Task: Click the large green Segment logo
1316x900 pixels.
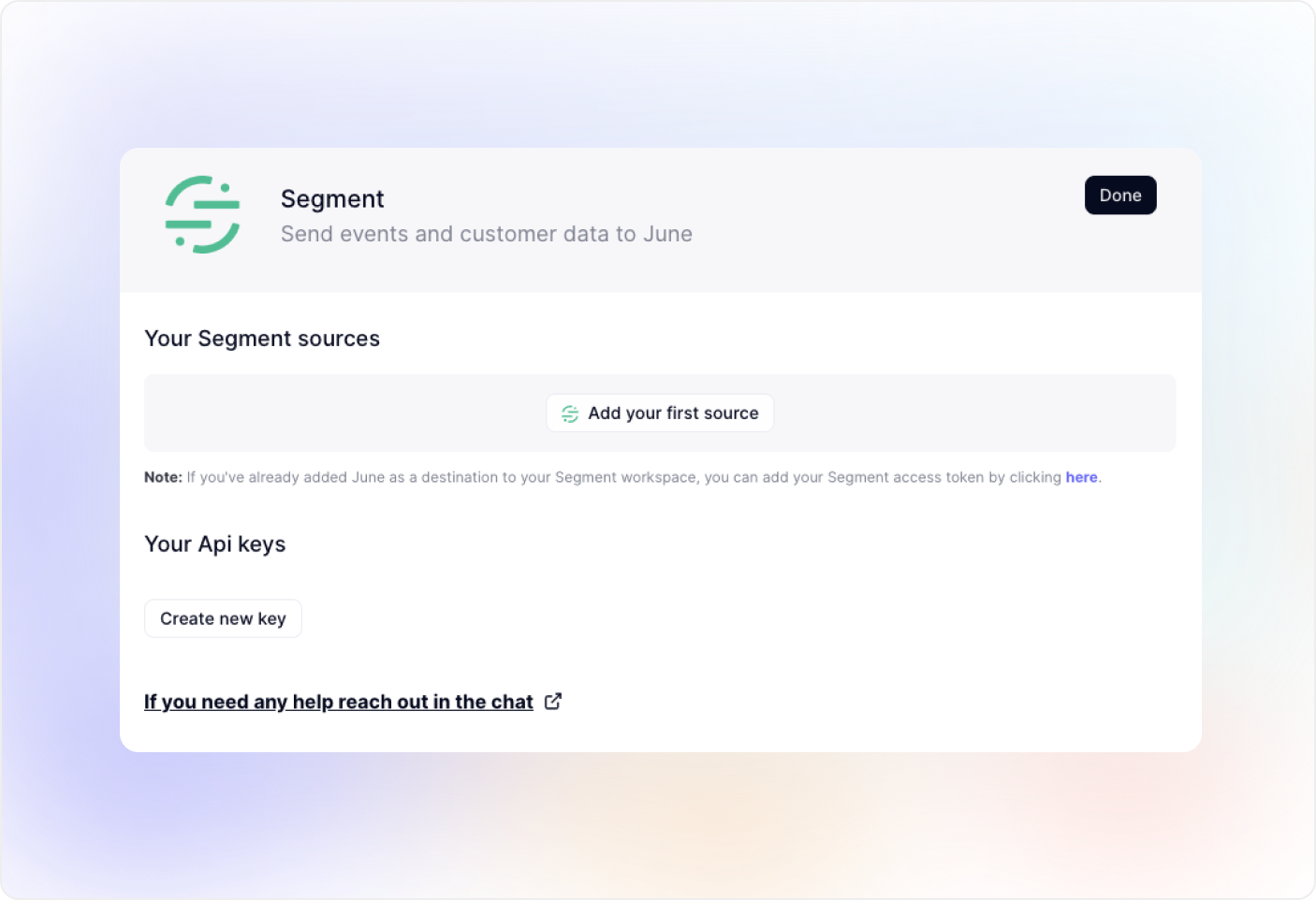Action: click(x=202, y=214)
